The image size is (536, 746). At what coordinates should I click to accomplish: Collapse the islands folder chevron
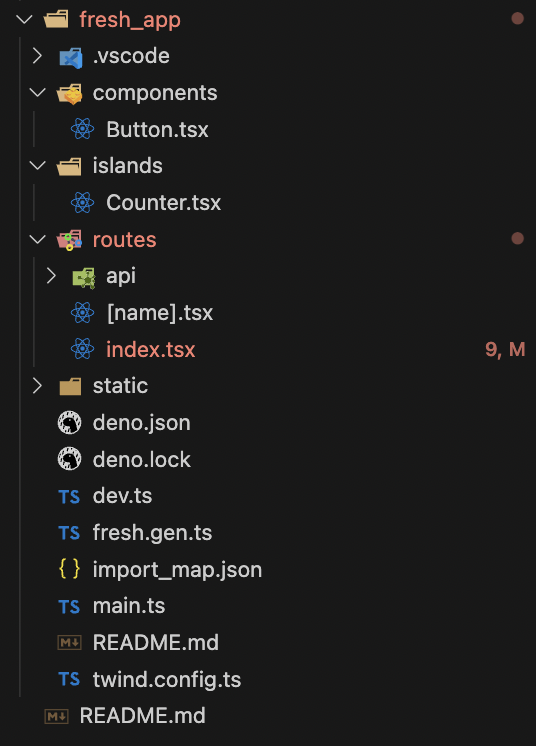click(x=37, y=166)
